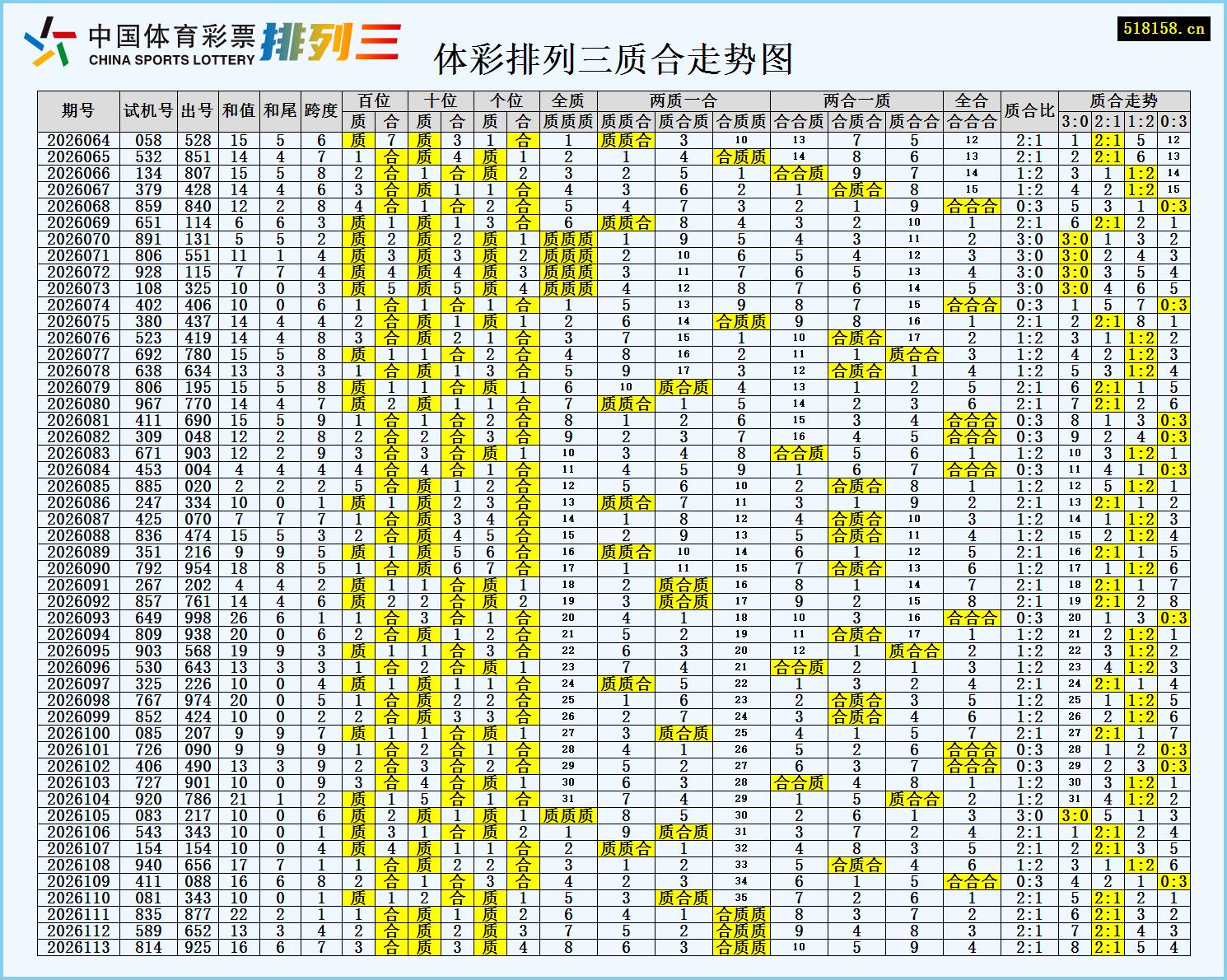
Task: Select the 期号 column header
Action: pyautogui.click(x=78, y=110)
